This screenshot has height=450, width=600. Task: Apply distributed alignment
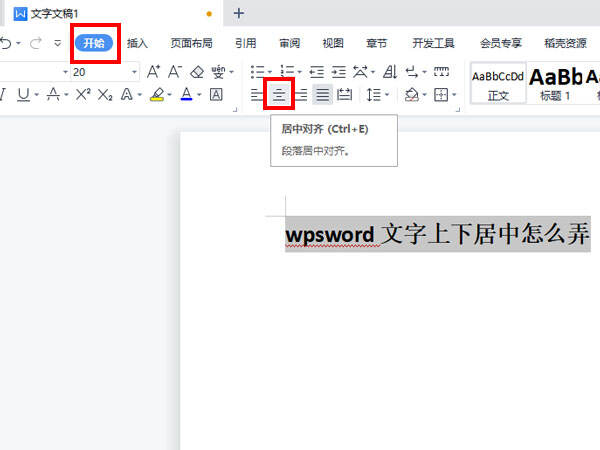coord(344,95)
